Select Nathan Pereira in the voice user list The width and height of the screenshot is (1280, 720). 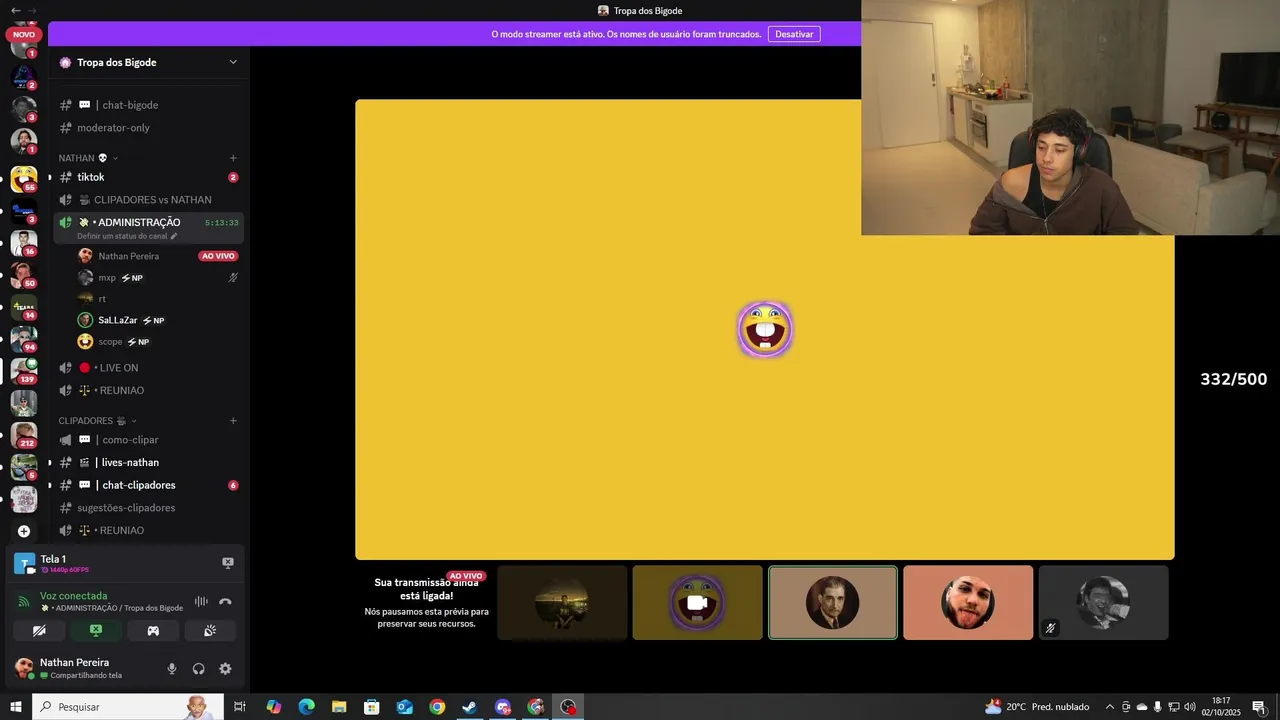coord(128,256)
